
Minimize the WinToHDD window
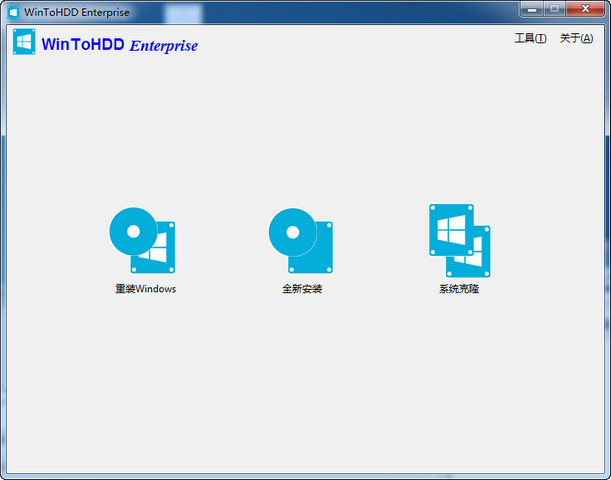tap(532, 9)
